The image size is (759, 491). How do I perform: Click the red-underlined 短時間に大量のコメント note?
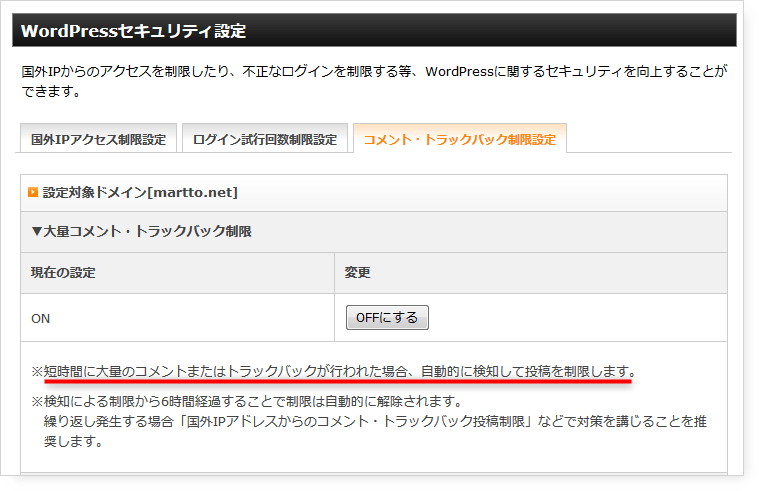(x=340, y=372)
